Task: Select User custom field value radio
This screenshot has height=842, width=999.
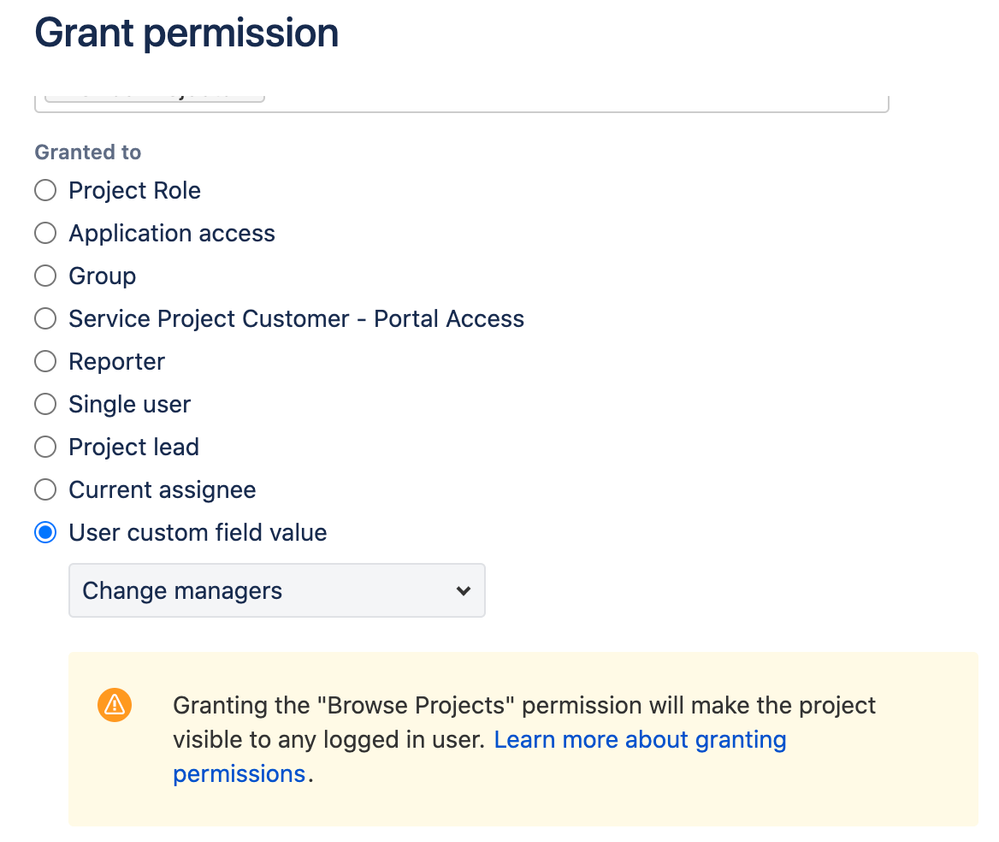Action: (45, 532)
